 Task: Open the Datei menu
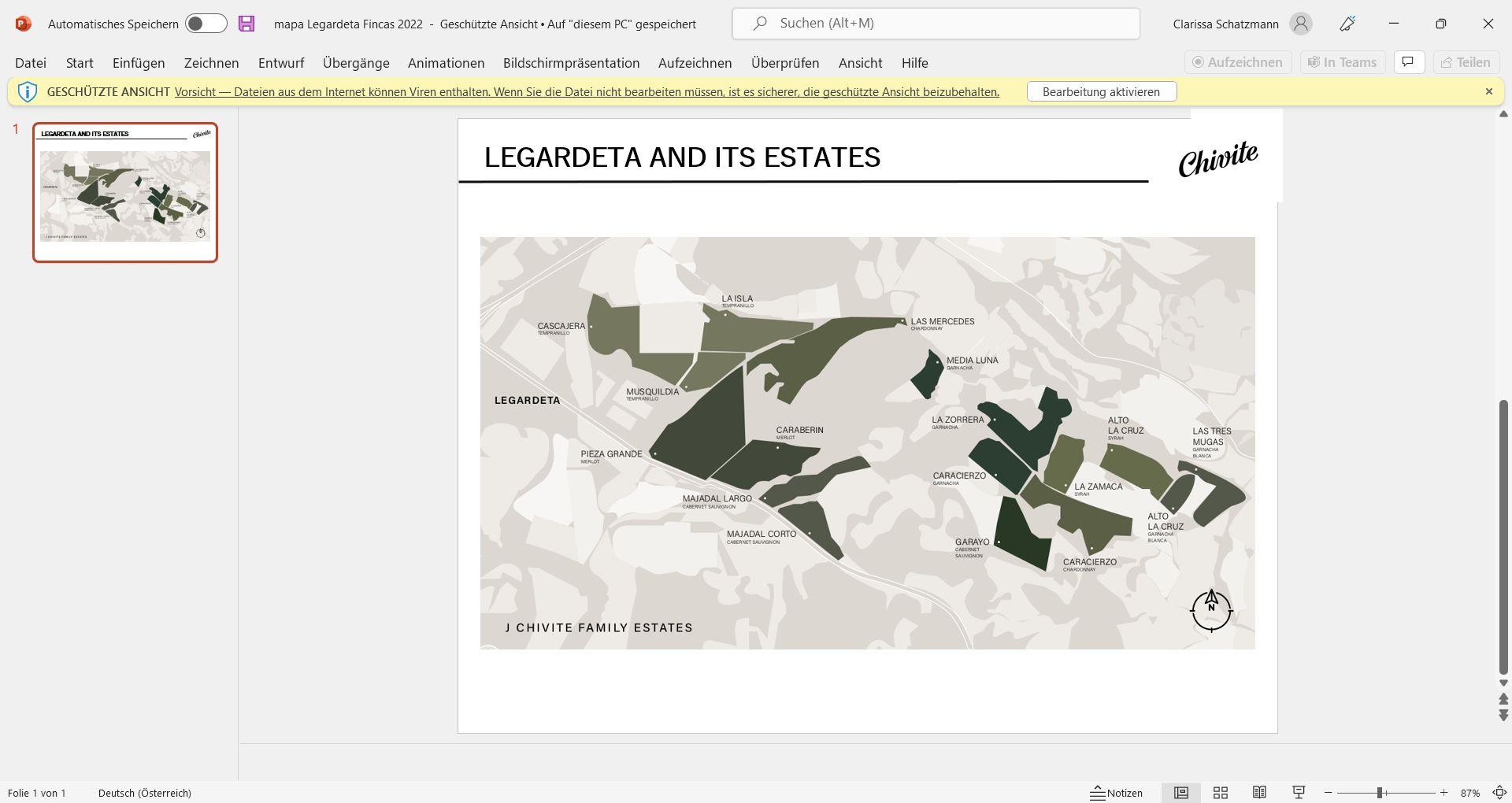pyautogui.click(x=31, y=63)
